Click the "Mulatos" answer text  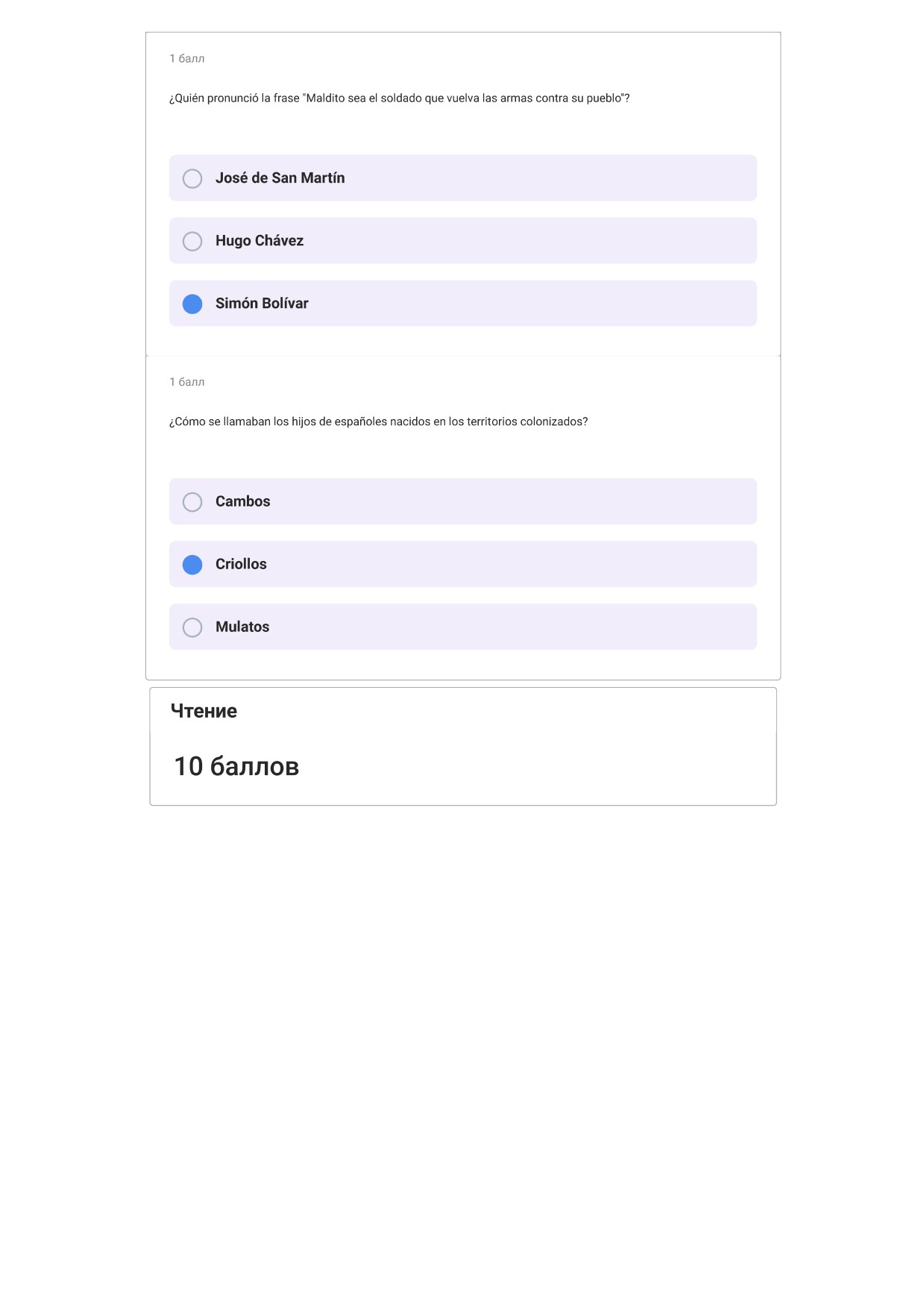242,627
